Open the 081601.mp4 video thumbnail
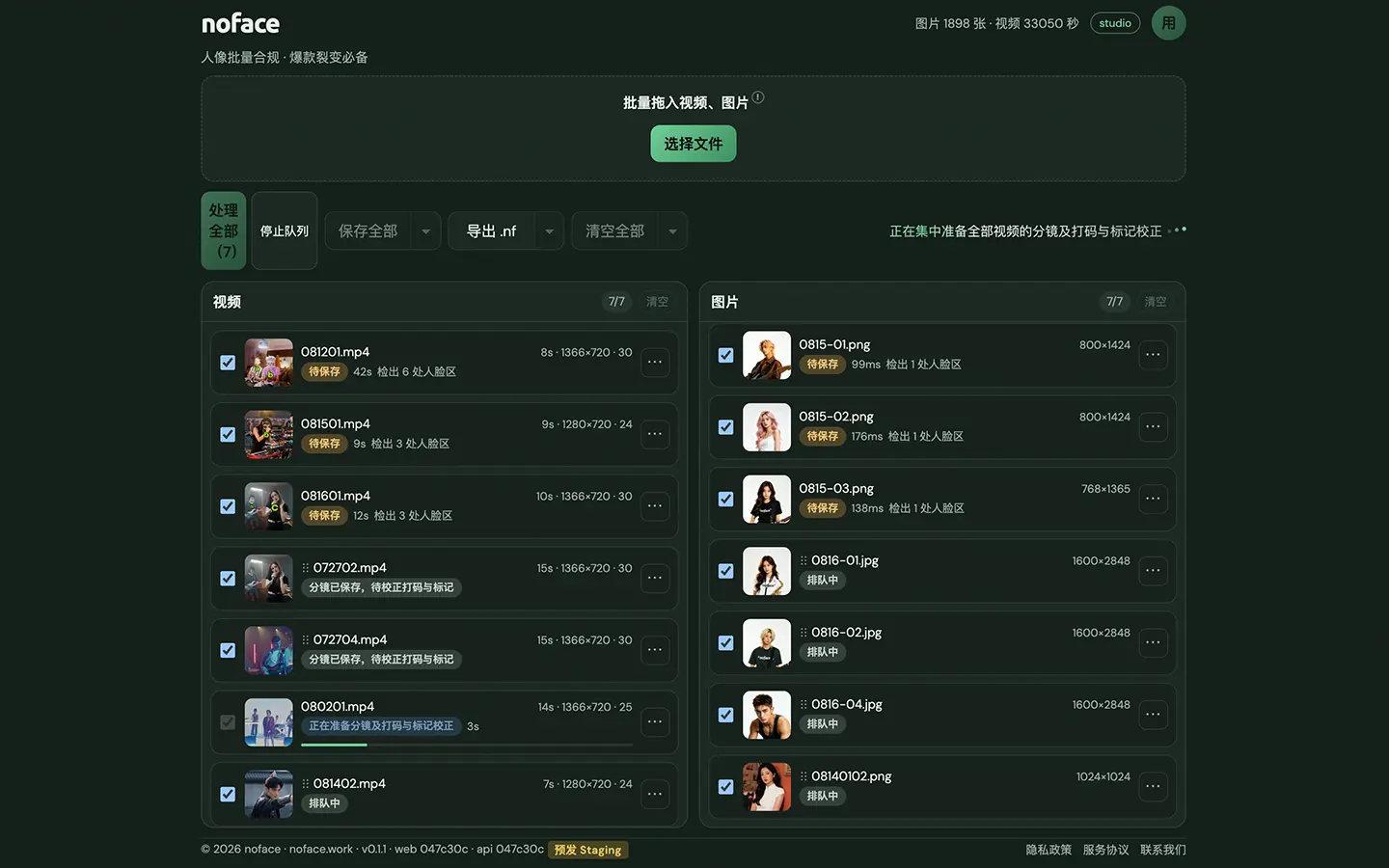The width and height of the screenshot is (1389, 868). coord(269,506)
